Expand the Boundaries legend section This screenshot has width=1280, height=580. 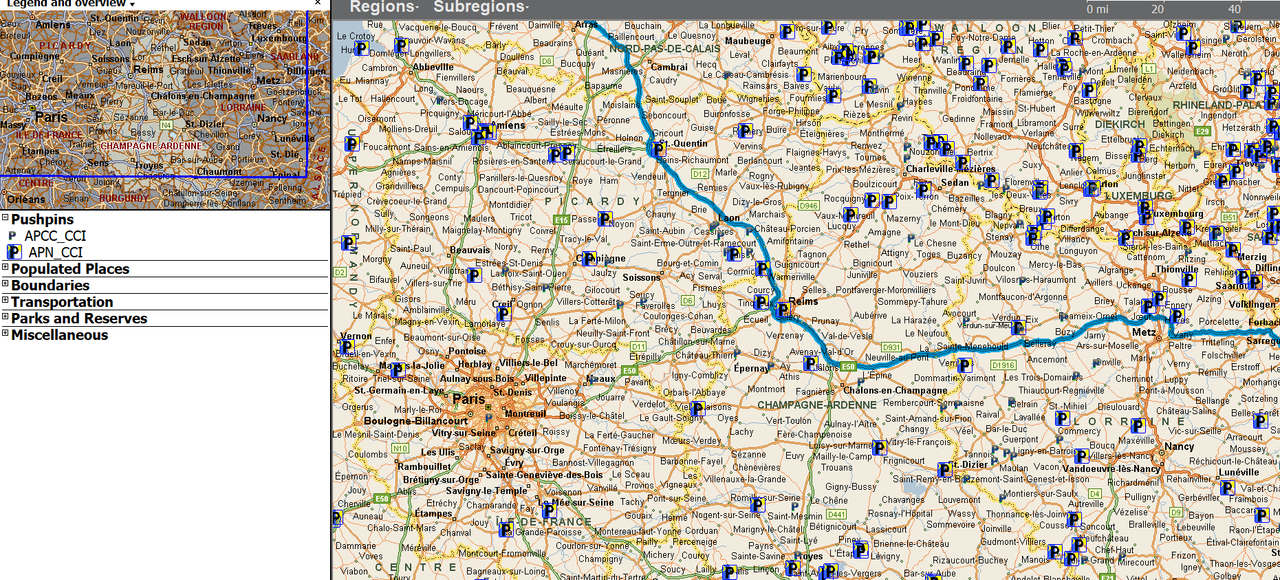(5, 285)
